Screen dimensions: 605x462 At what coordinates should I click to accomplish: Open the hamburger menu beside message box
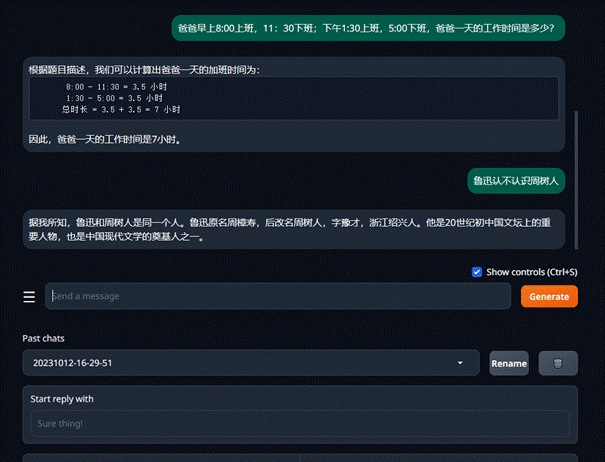point(29,297)
